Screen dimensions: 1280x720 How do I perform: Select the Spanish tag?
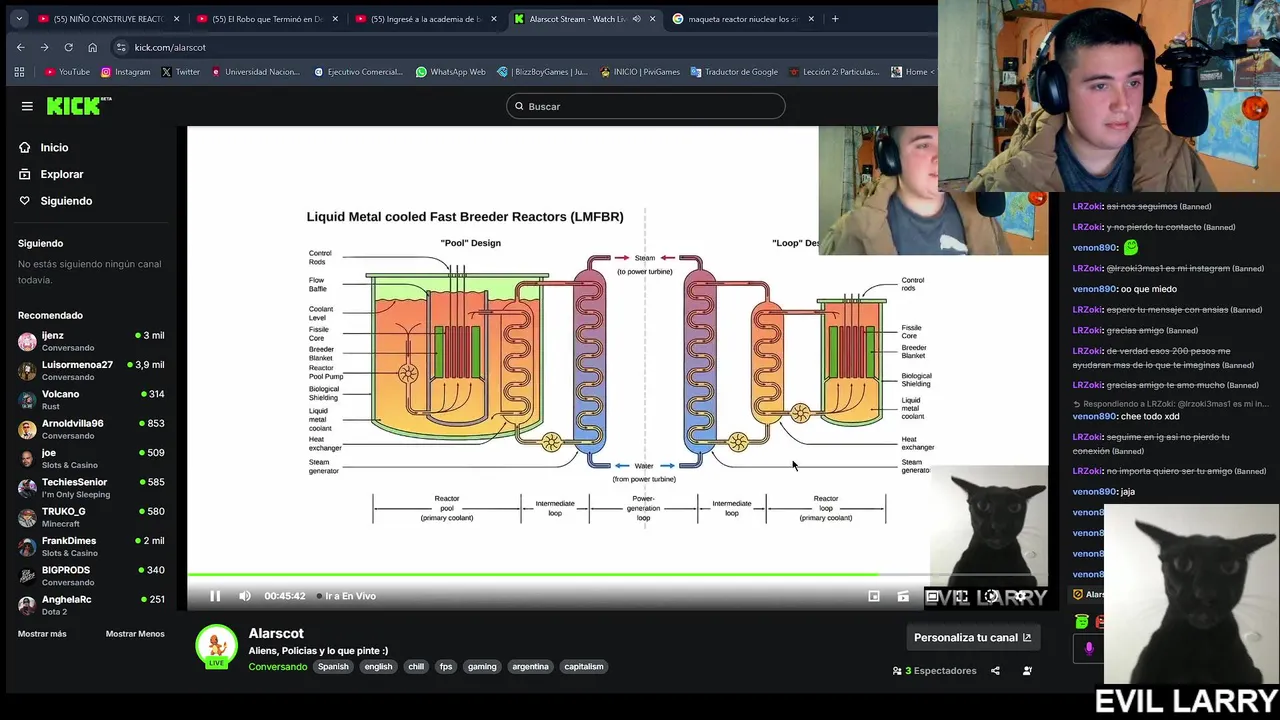pyautogui.click(x=333, y=666)
